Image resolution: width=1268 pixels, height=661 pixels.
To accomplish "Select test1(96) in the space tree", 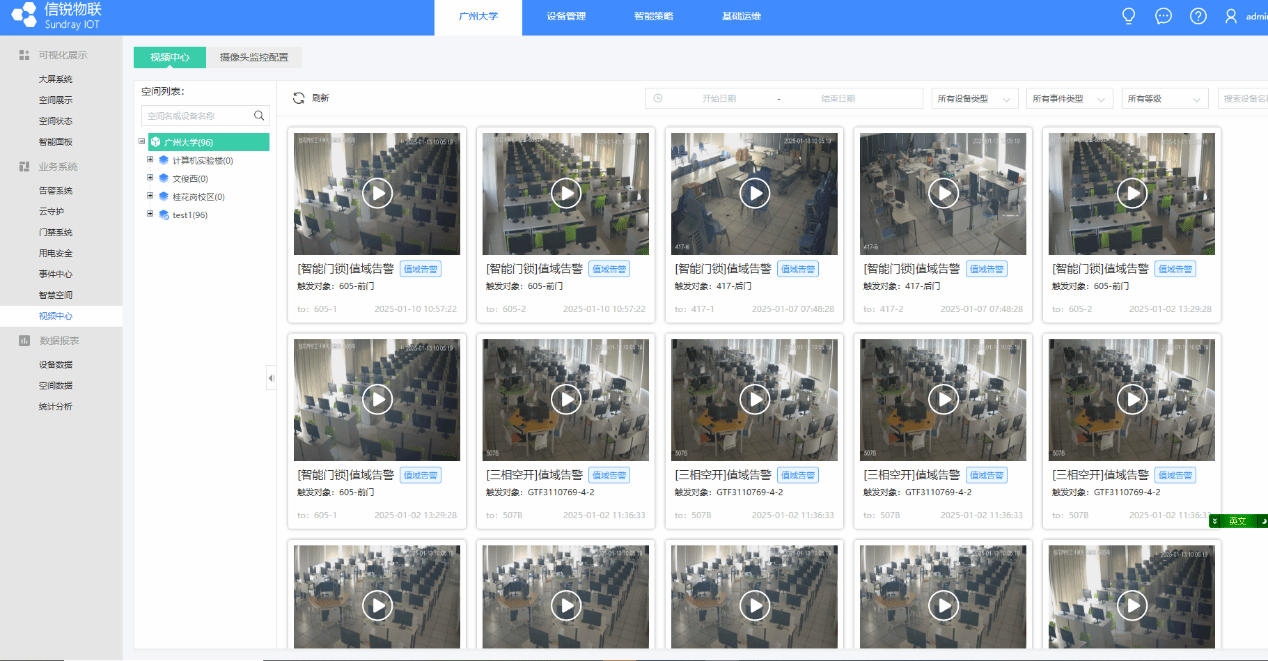I will point(190,214).
